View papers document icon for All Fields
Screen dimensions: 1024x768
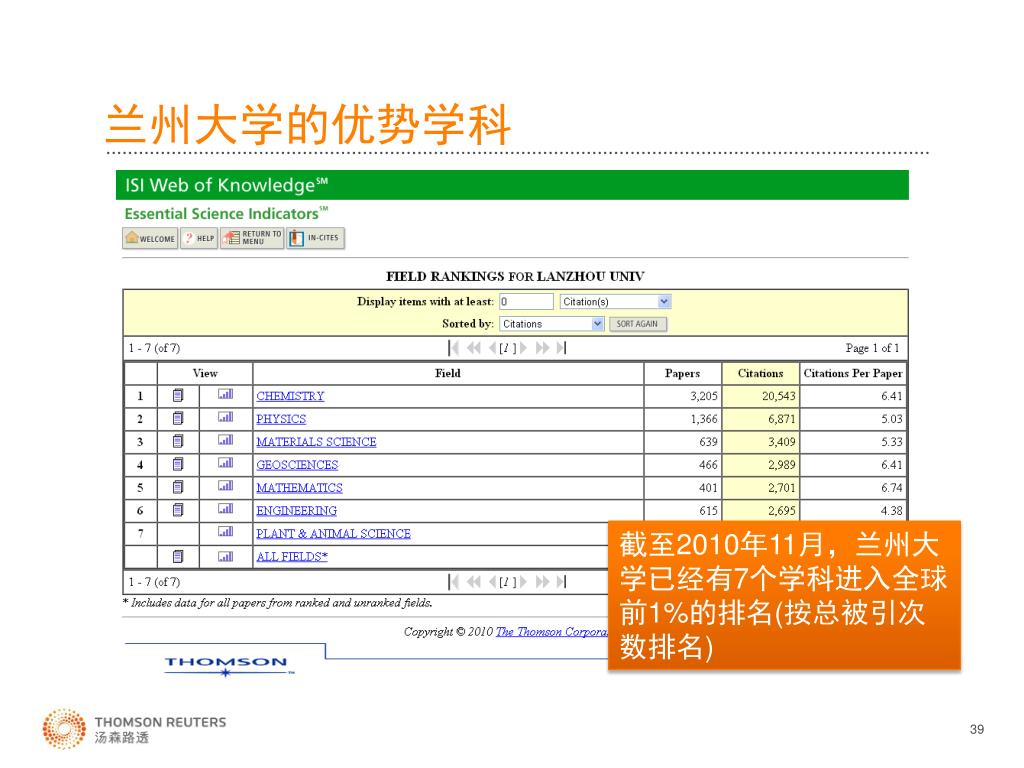pos(178,556)
